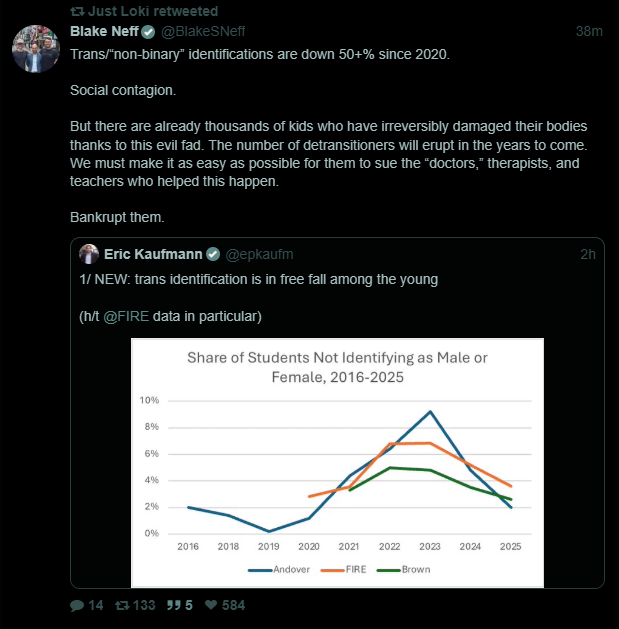Open Blake Neff's profile avatar
Viewport: 619px width, 629px height.
click(36, 48)
